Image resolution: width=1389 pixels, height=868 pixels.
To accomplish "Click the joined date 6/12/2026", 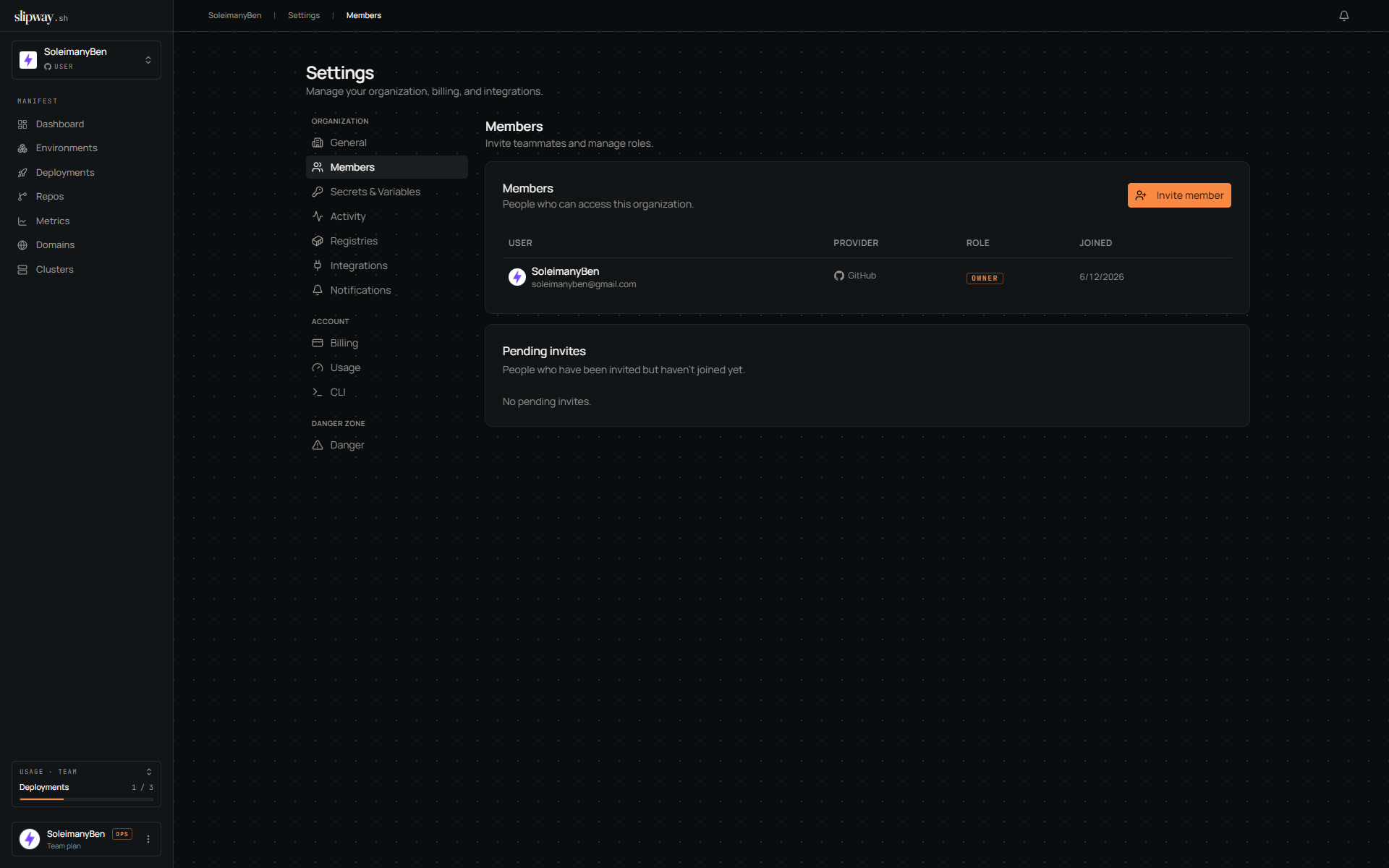I will [x=1102, y=277].
